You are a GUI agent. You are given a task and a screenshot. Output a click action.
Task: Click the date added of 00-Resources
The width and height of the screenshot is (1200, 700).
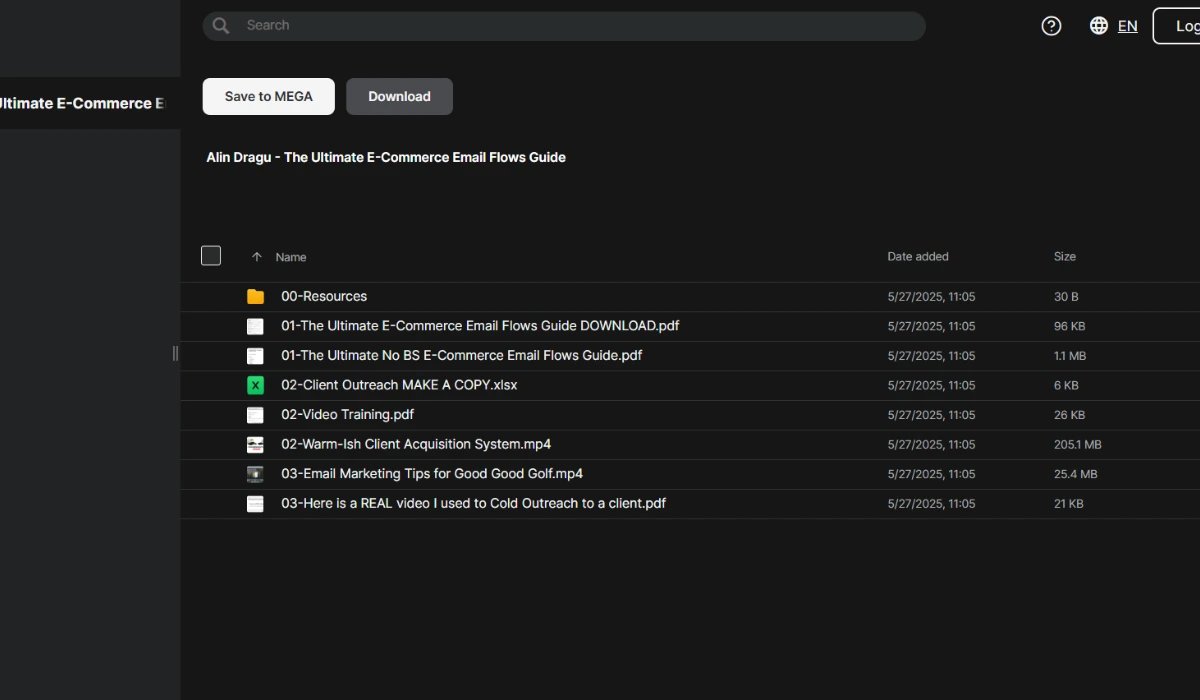point(931,297)
